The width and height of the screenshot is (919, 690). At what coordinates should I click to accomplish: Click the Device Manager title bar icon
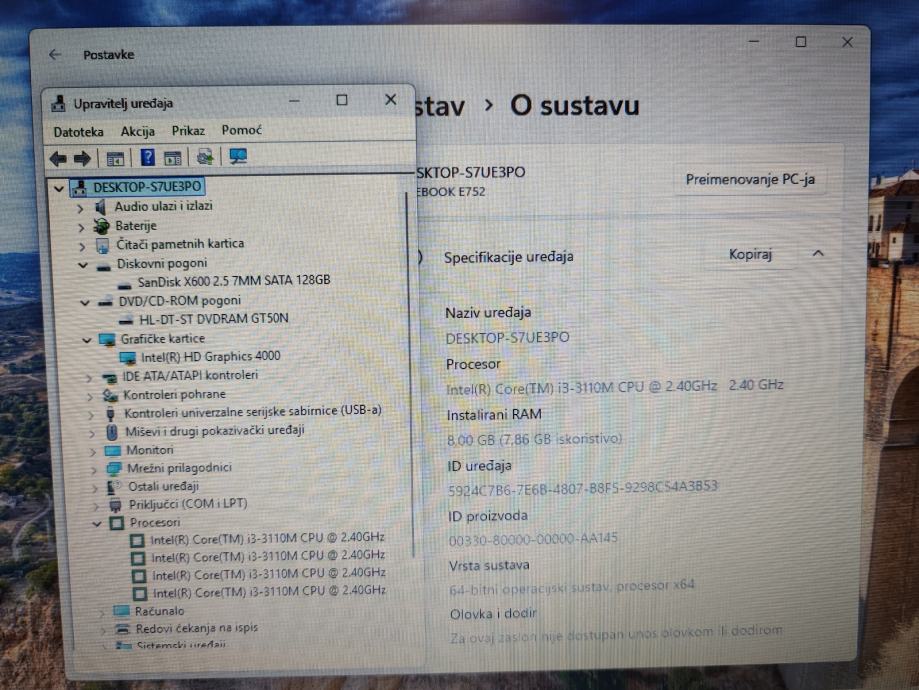point(59,104)
